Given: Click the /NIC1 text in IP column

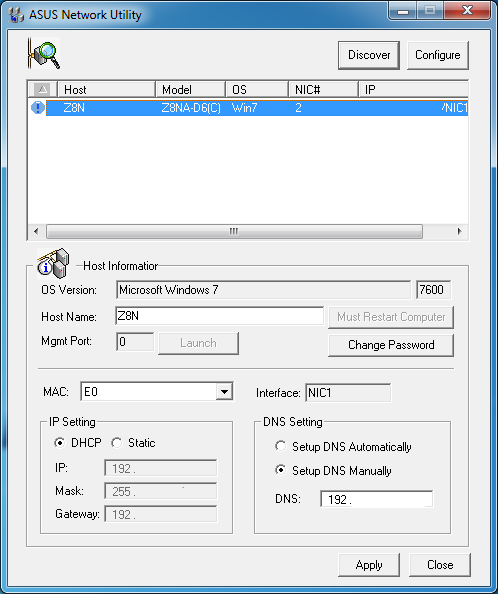Looking at the screenshot, I should click(454, 108).
